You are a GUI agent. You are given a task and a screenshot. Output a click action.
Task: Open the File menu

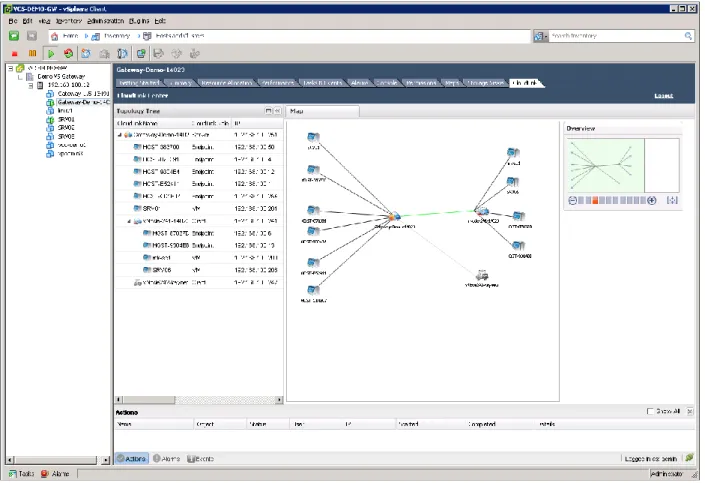coord(13,21)
